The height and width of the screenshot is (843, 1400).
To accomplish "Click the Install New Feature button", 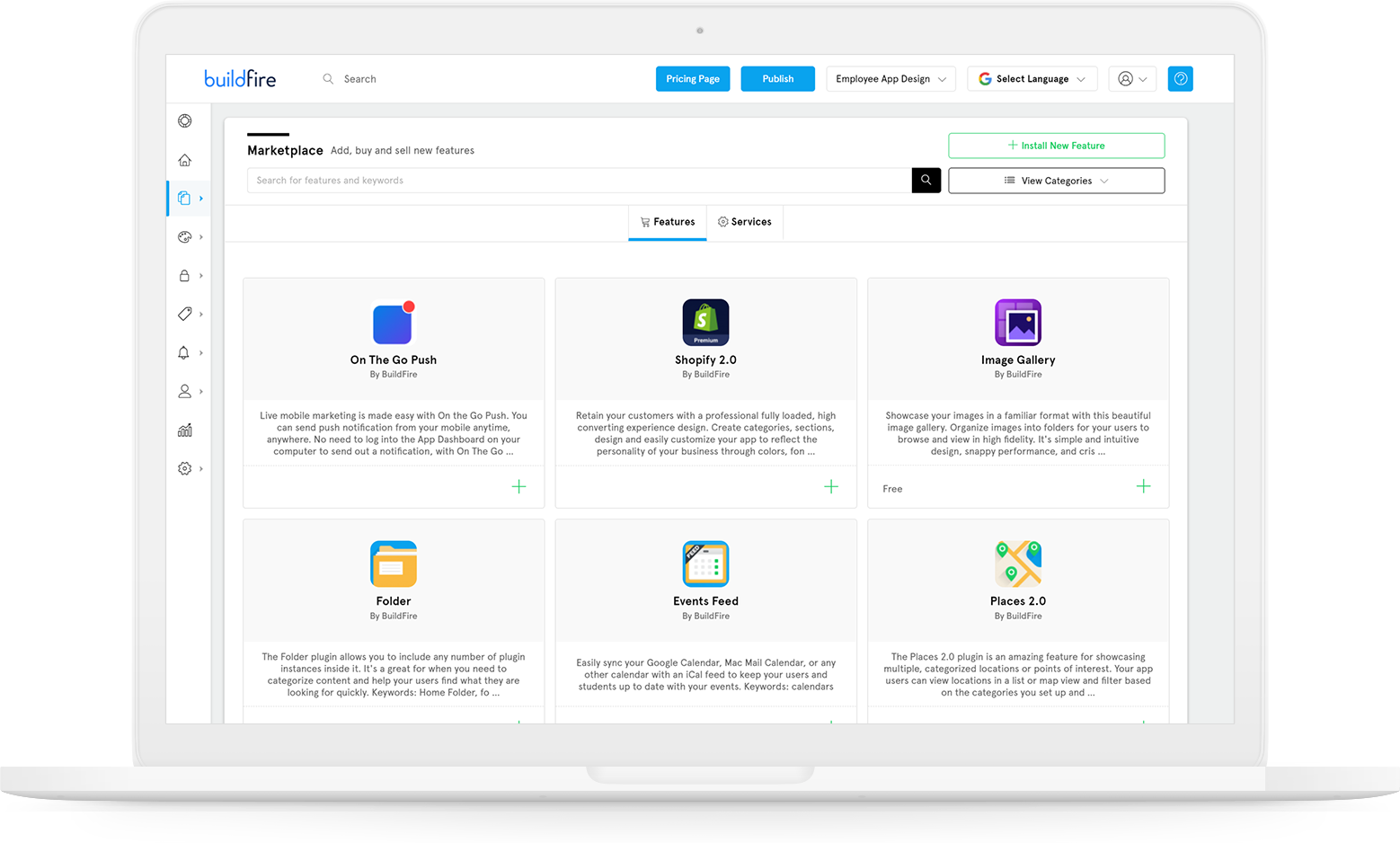I will (x=1056, y=145).
